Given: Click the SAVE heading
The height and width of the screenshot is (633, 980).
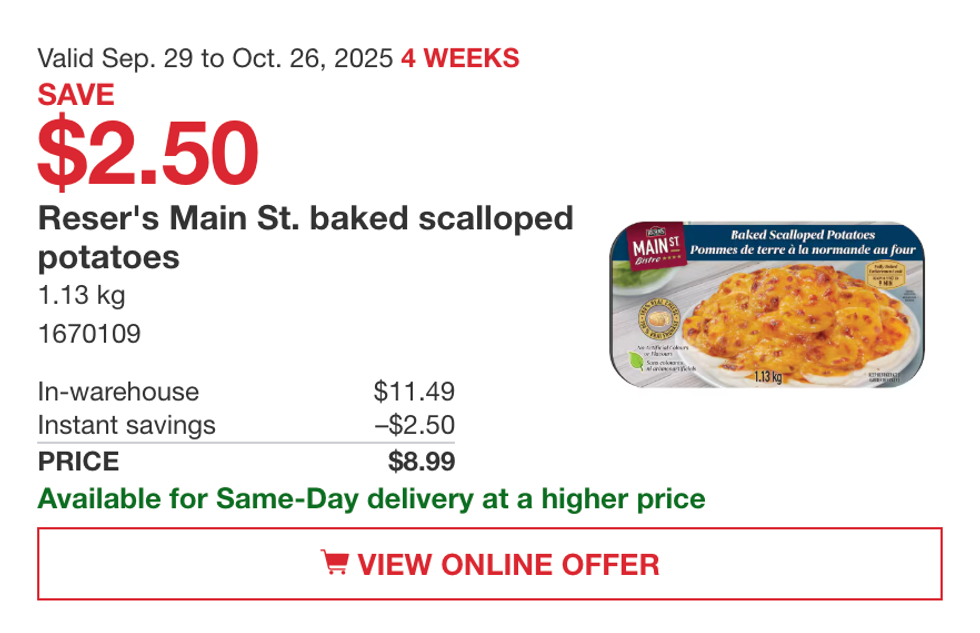Looking at the screenshot, I should (x=76, y=95).
